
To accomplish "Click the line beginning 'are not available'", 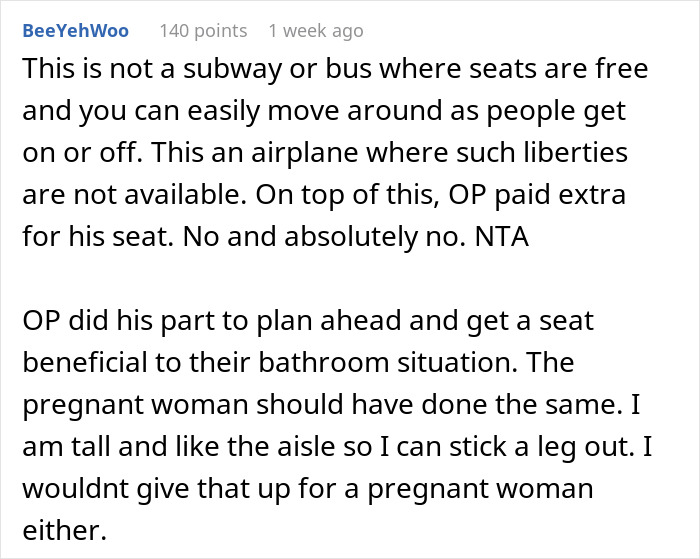I will coord(324,195).
